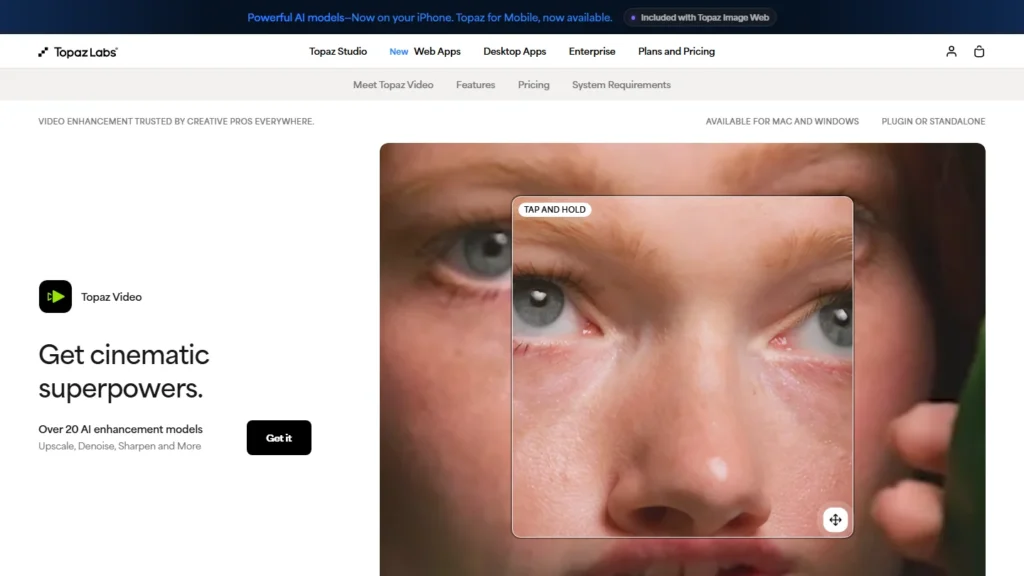
Task: Open the Web Apps menu
Action: [437, 51]
